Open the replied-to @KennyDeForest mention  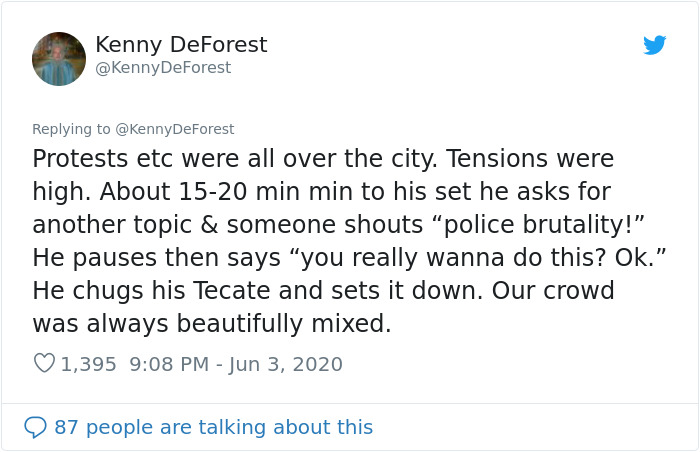coord(175,129)
